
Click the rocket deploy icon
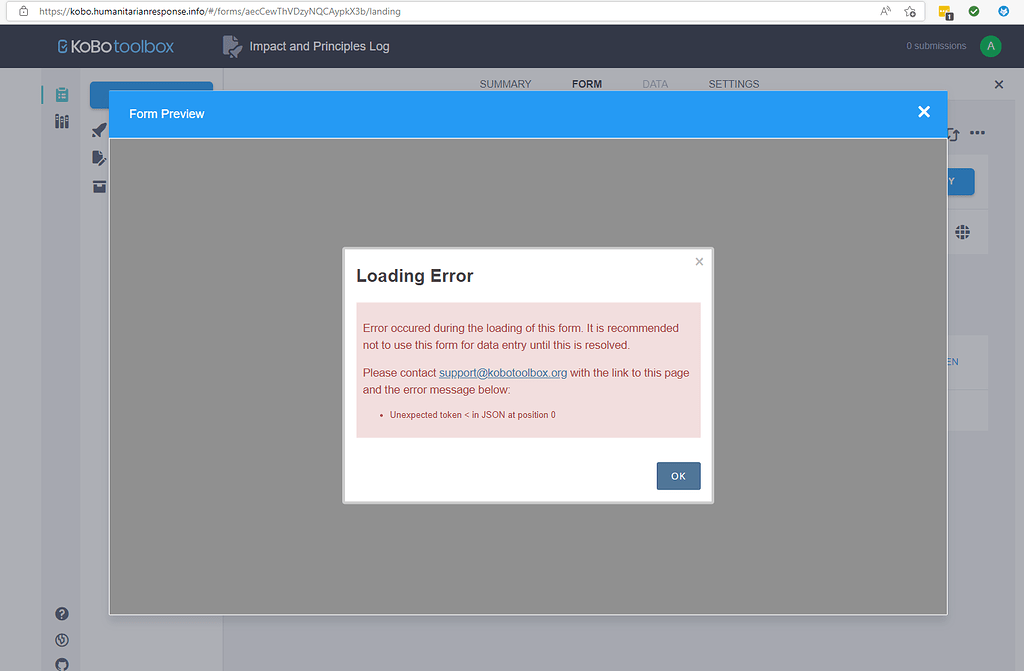(x=97, y=129)
